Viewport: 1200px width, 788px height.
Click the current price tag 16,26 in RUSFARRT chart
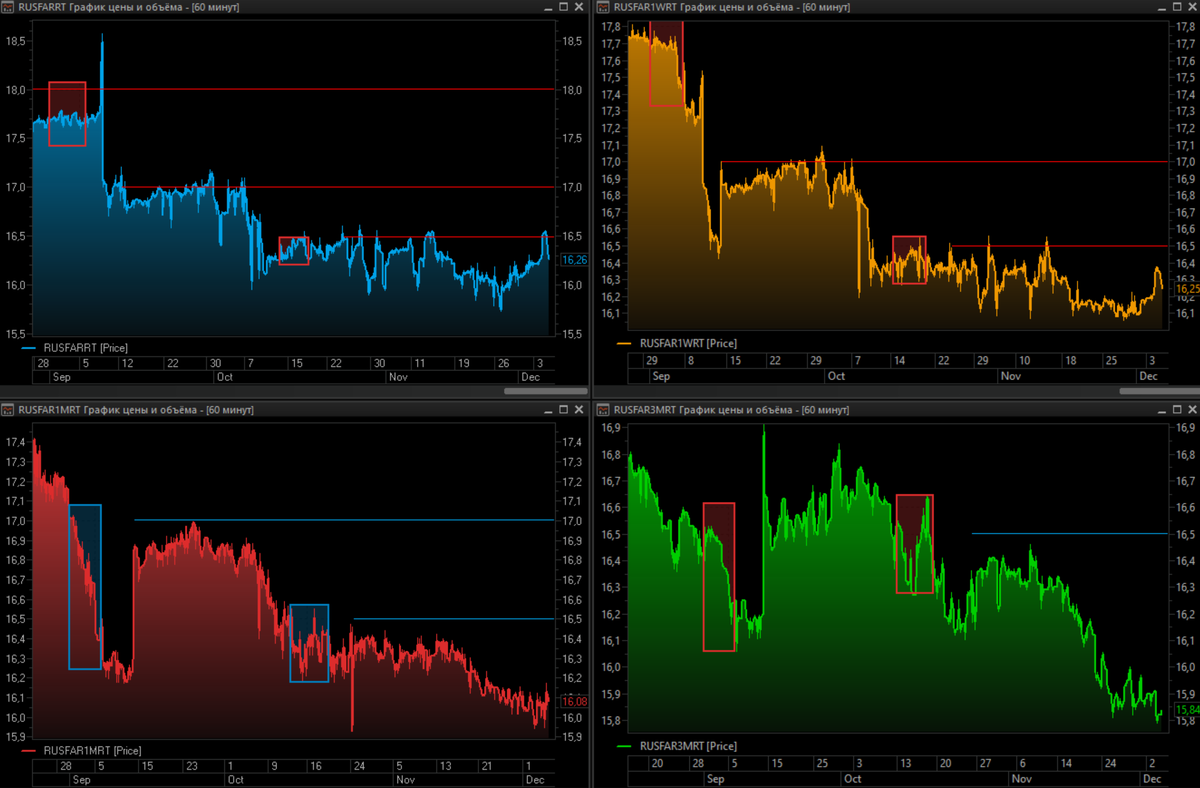coord(574,260)
